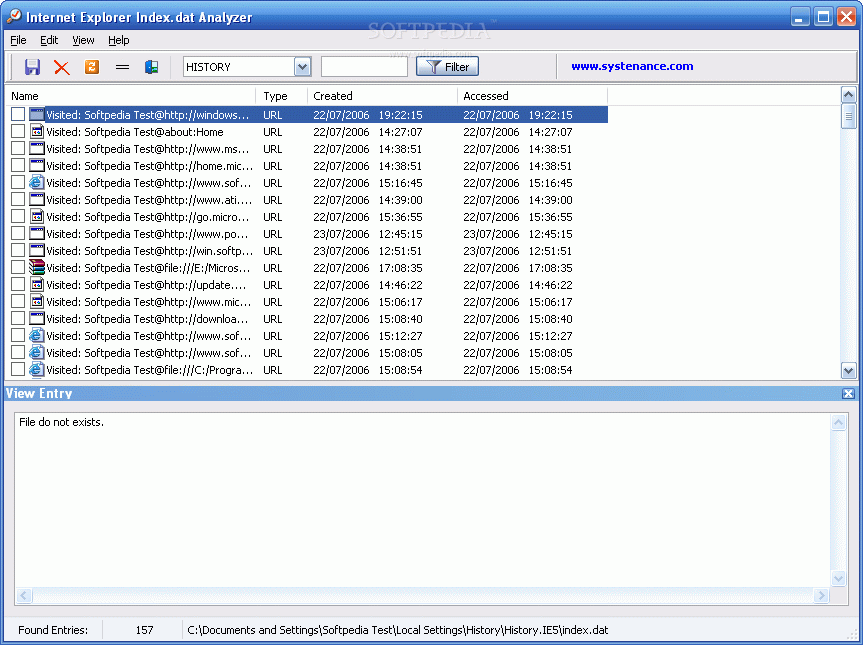This screenshot has width=863, height=645.
Task: Select checkbox for go.micro entry
Action: 18,216
